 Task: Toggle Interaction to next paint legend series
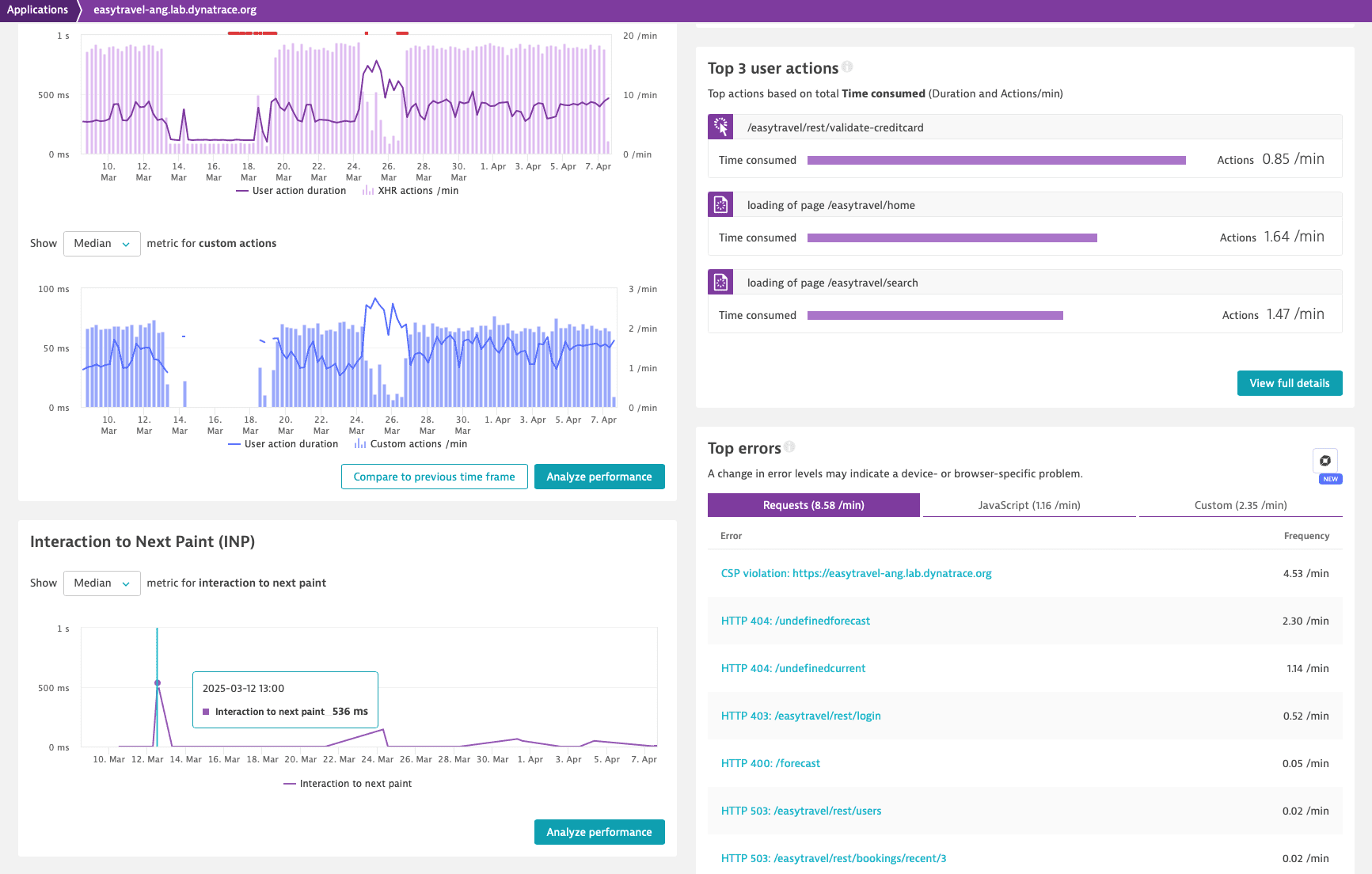pos(348,784)
